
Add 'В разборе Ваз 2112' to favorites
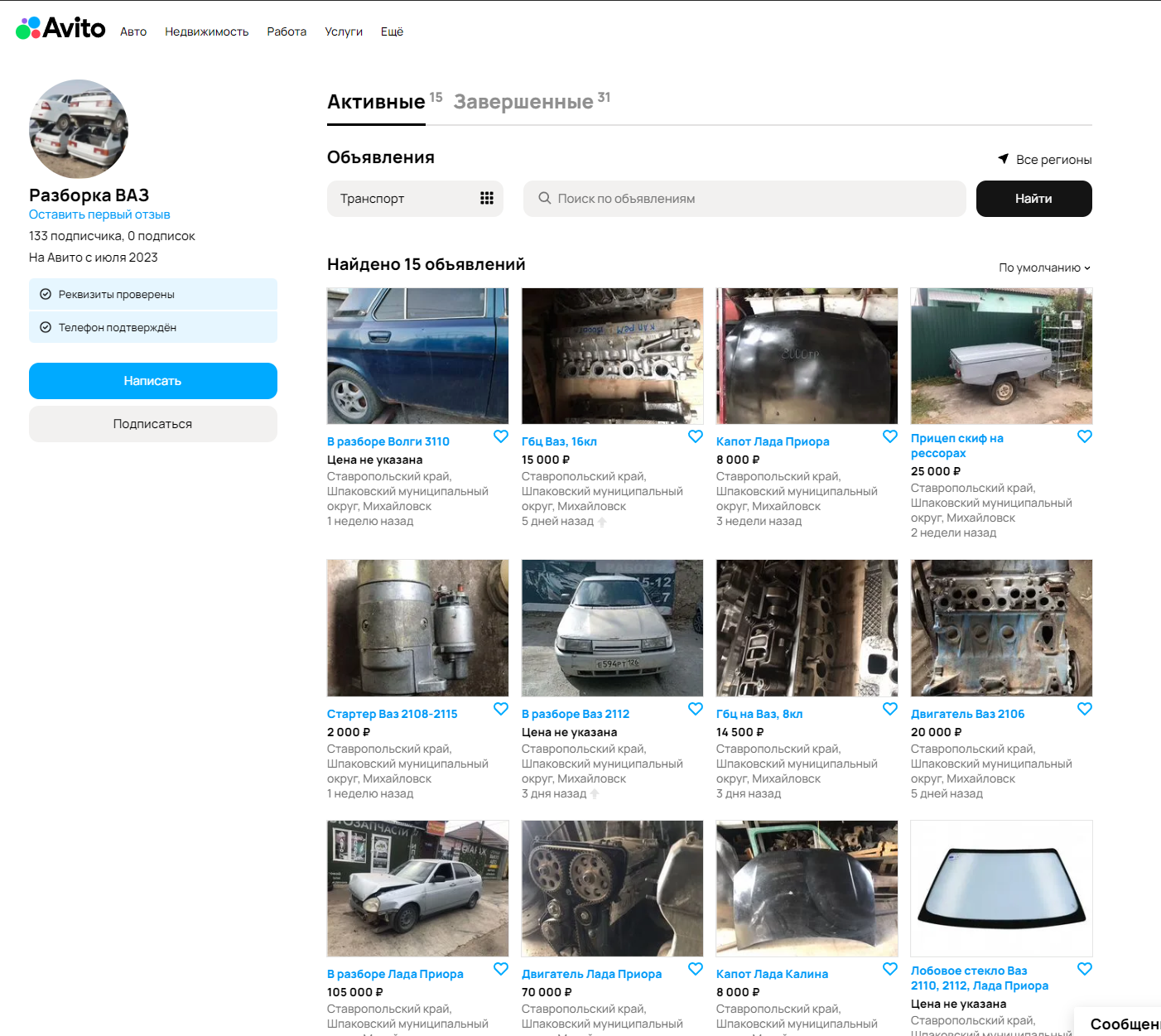click(x=696, y=709)
